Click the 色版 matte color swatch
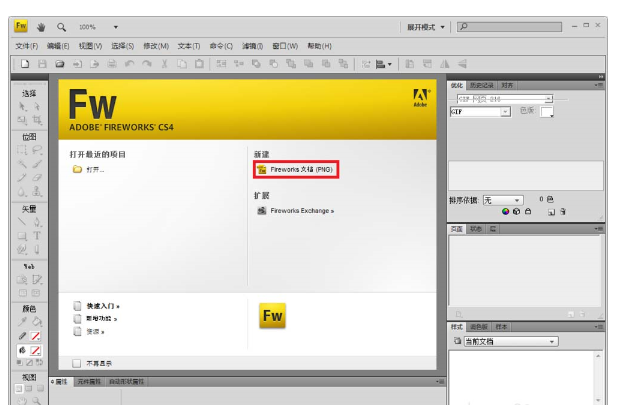 547,112
